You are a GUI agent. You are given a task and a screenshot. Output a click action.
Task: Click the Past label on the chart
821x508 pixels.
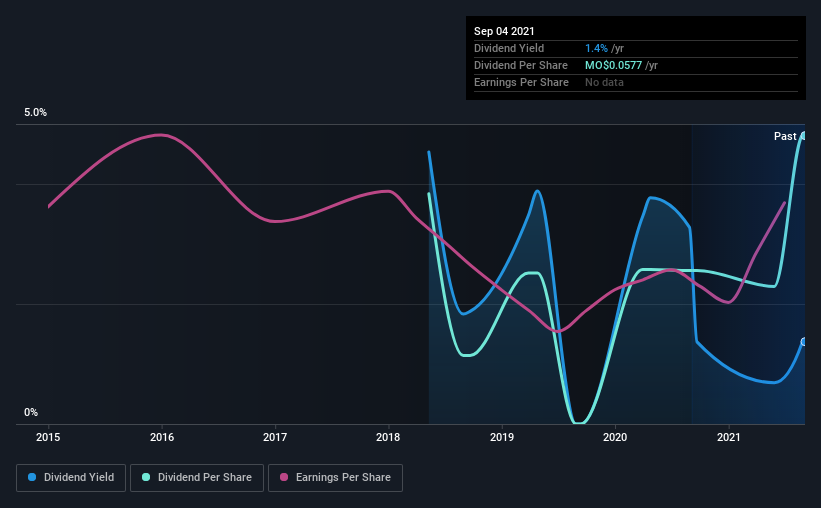pos(785,136)
